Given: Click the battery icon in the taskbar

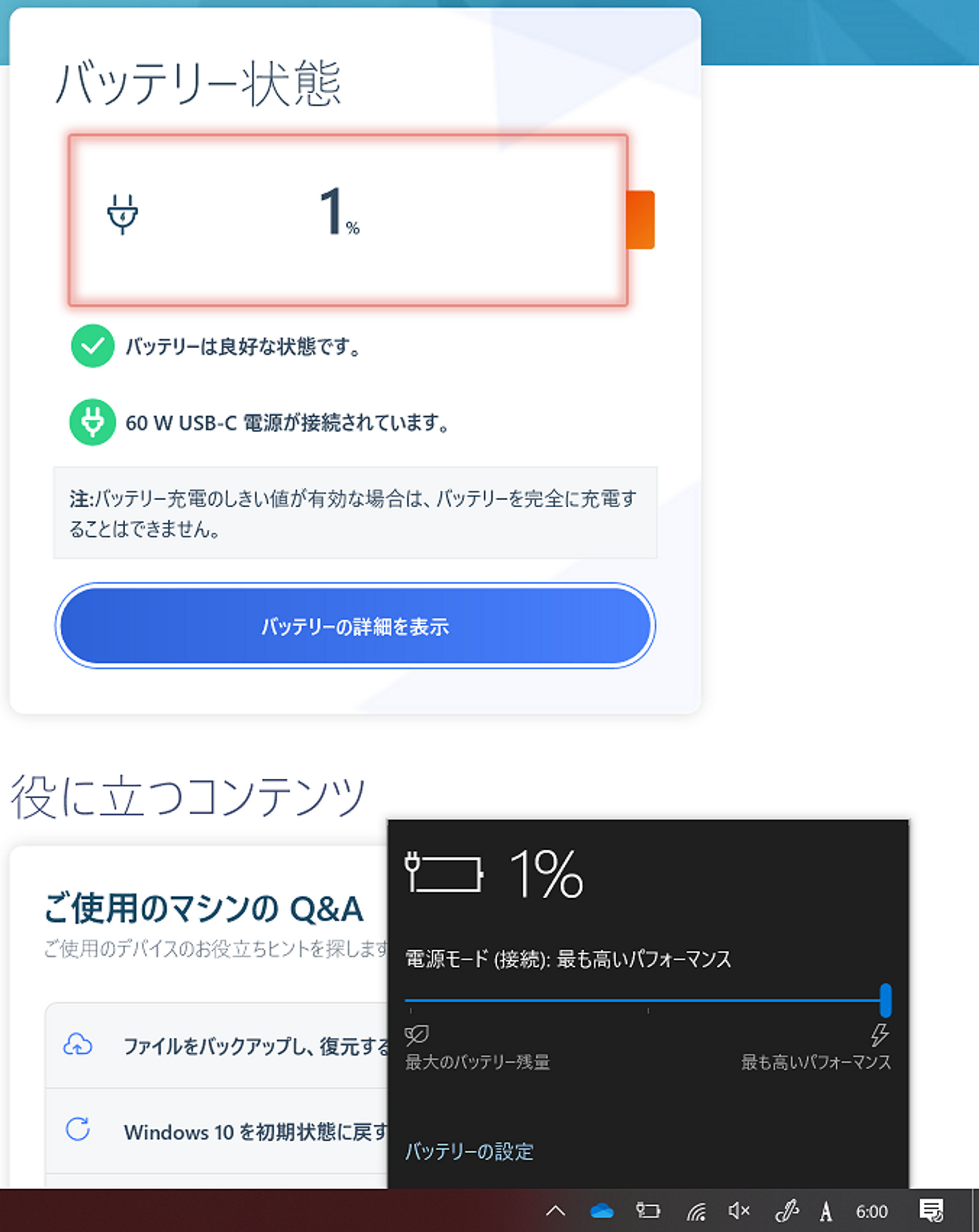Looking at the screenshot, I should tap(648, 1211).
